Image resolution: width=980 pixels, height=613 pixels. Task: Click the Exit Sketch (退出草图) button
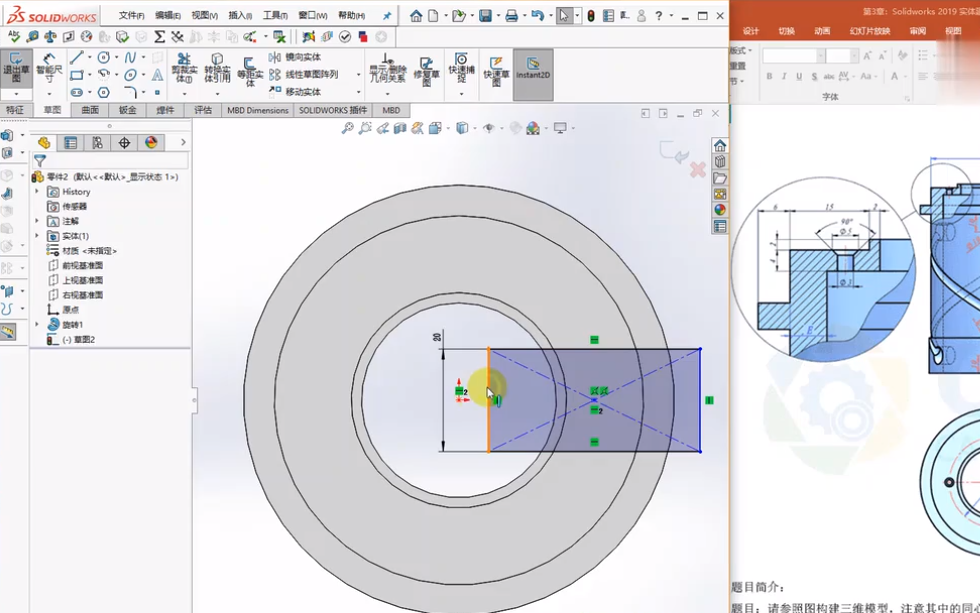click(x=16, y=67)
